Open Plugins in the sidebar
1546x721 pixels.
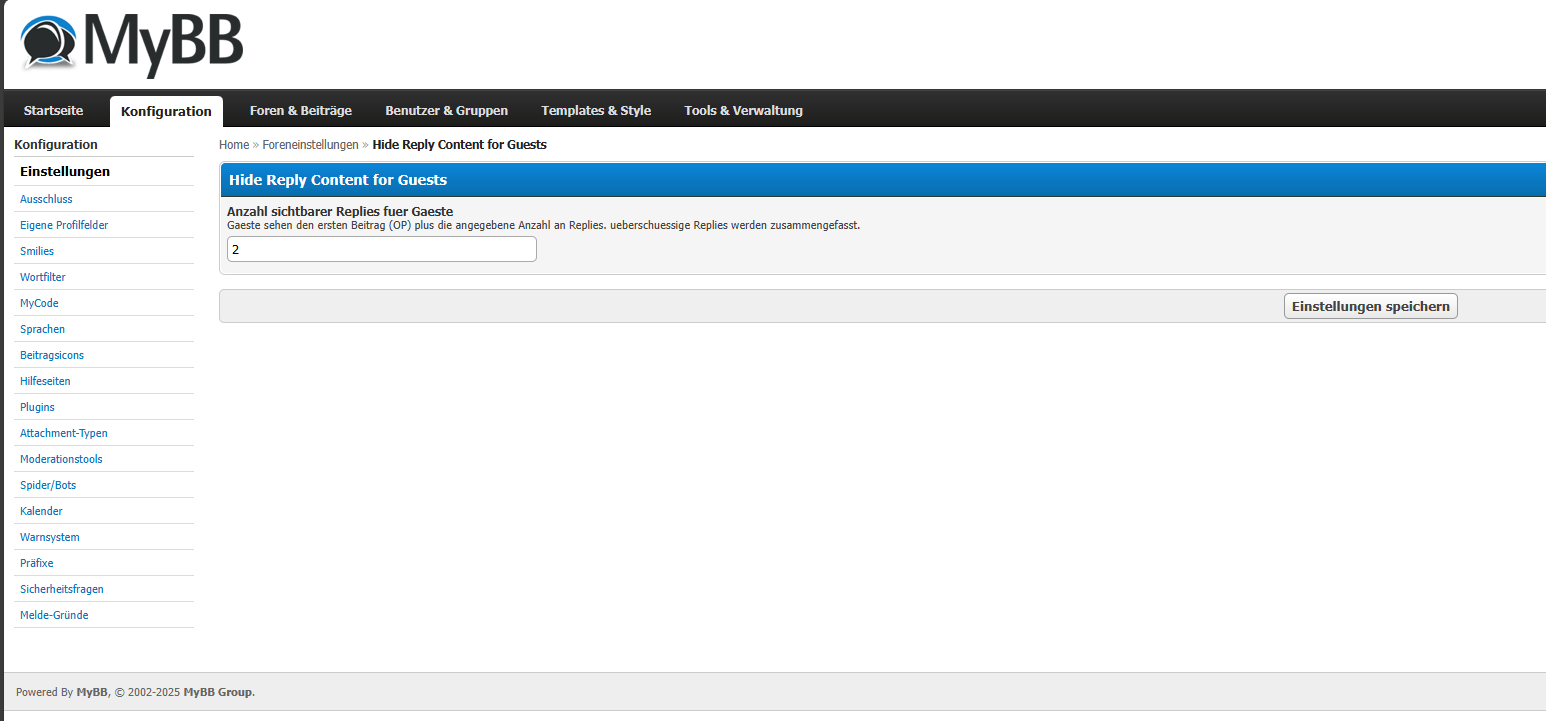click(37, 407)
